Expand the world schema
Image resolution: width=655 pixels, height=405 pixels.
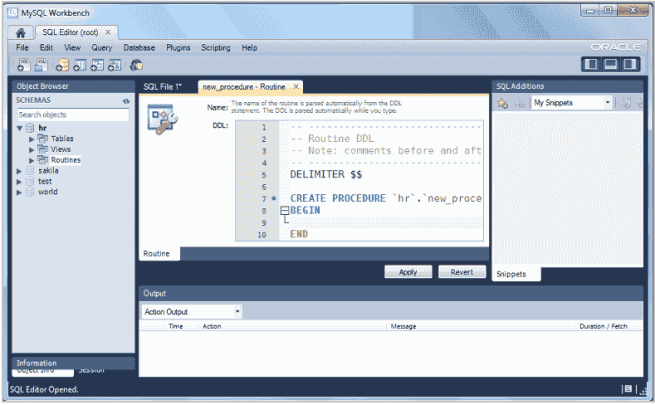tap(19, 192)
